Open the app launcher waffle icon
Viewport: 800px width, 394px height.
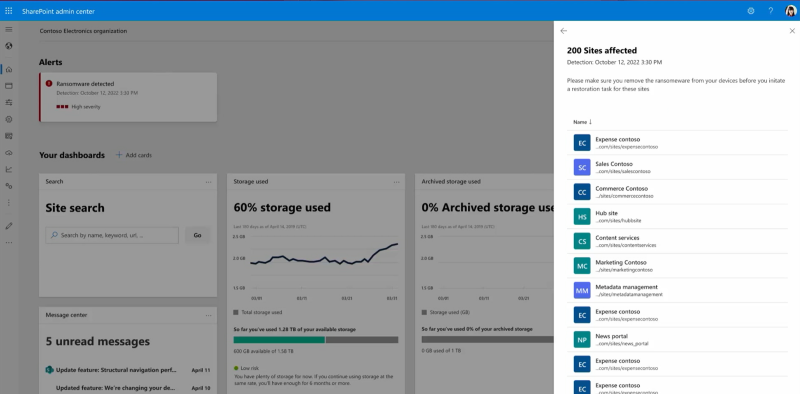(x=9, y=11)
